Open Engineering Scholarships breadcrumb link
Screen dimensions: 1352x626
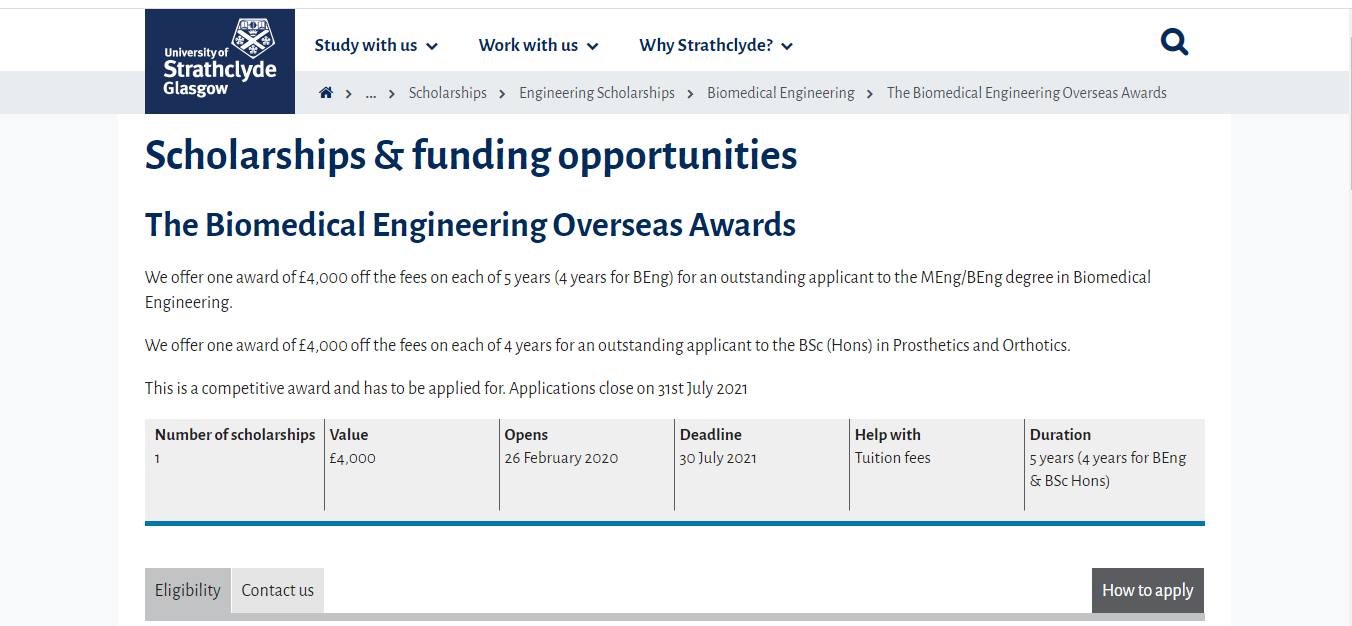[x=597, y=93]
